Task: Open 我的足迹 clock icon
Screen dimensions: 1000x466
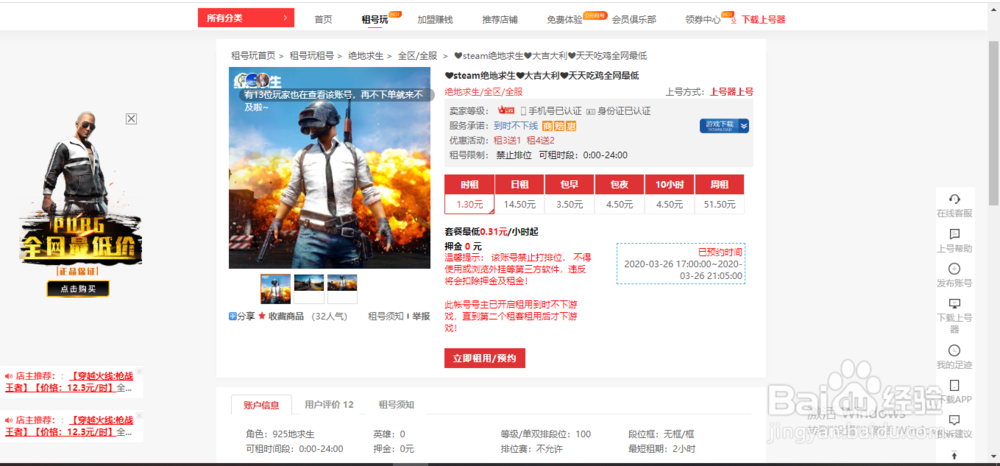Action: 954,350
